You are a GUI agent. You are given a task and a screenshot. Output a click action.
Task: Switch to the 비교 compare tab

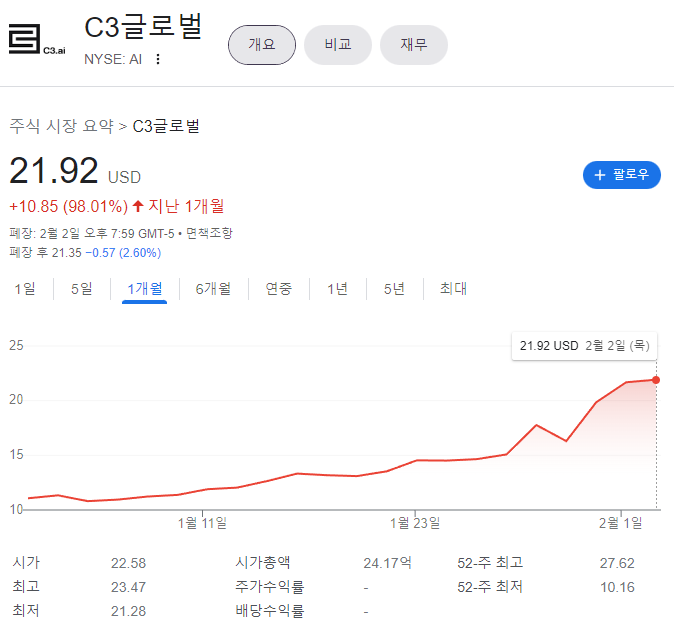pyautogui.click(x=338, y=45)
